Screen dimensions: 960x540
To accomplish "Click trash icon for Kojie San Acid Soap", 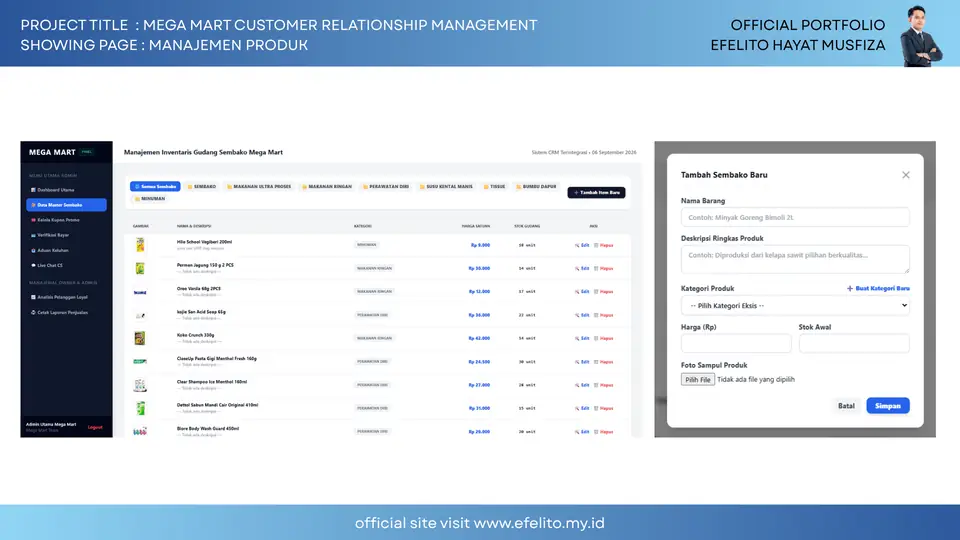I will (596, 315).
